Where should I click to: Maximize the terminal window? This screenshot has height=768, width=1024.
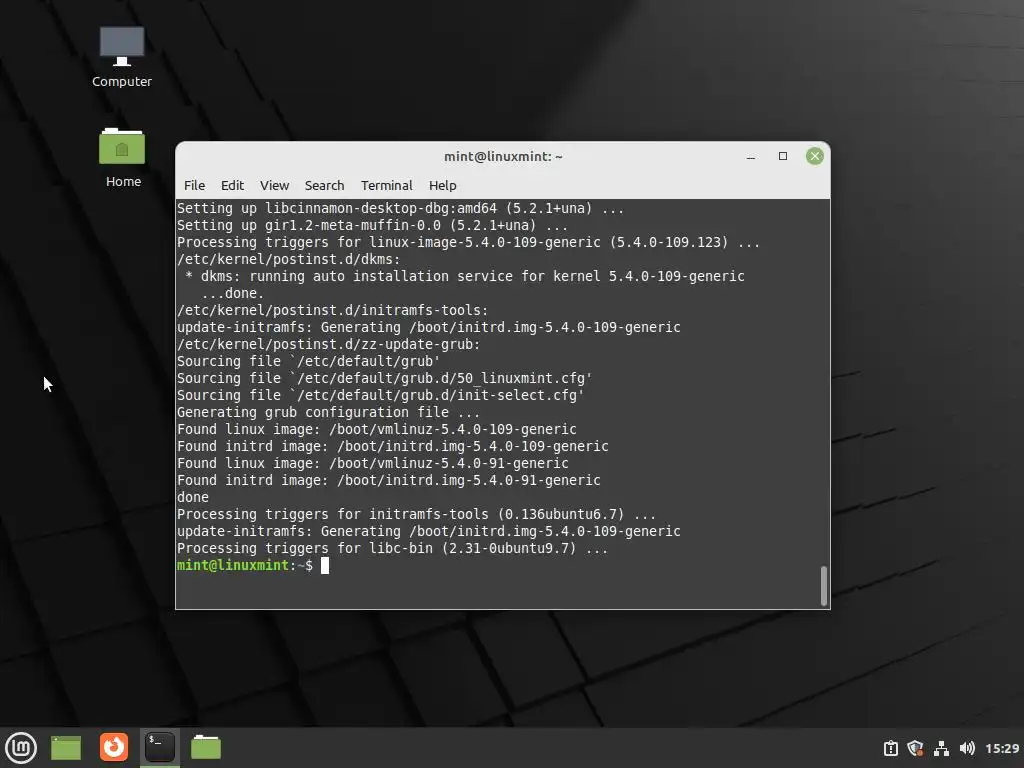782,156
